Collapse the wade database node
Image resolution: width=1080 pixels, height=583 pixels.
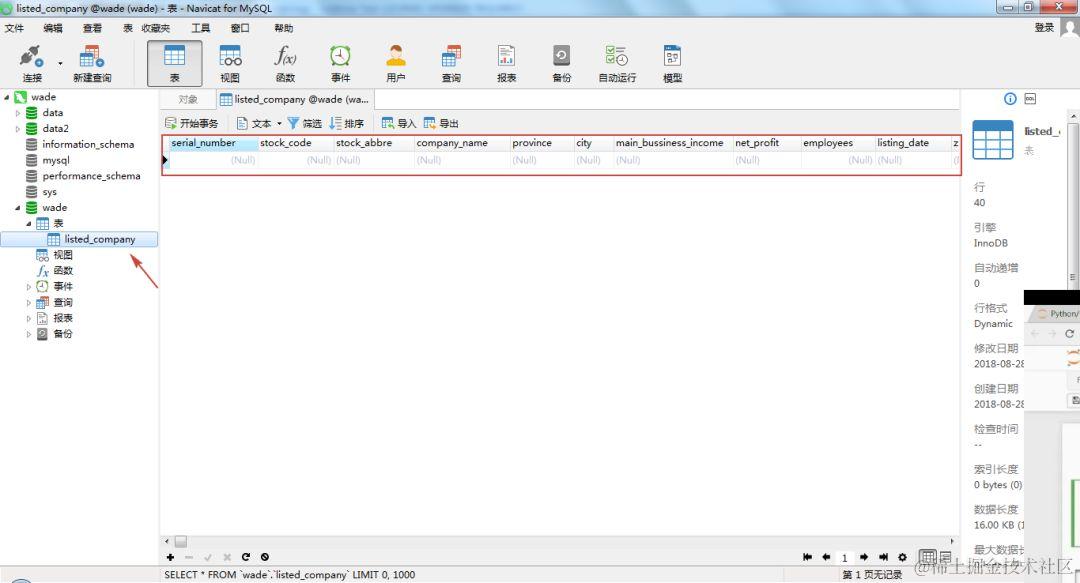18,208
